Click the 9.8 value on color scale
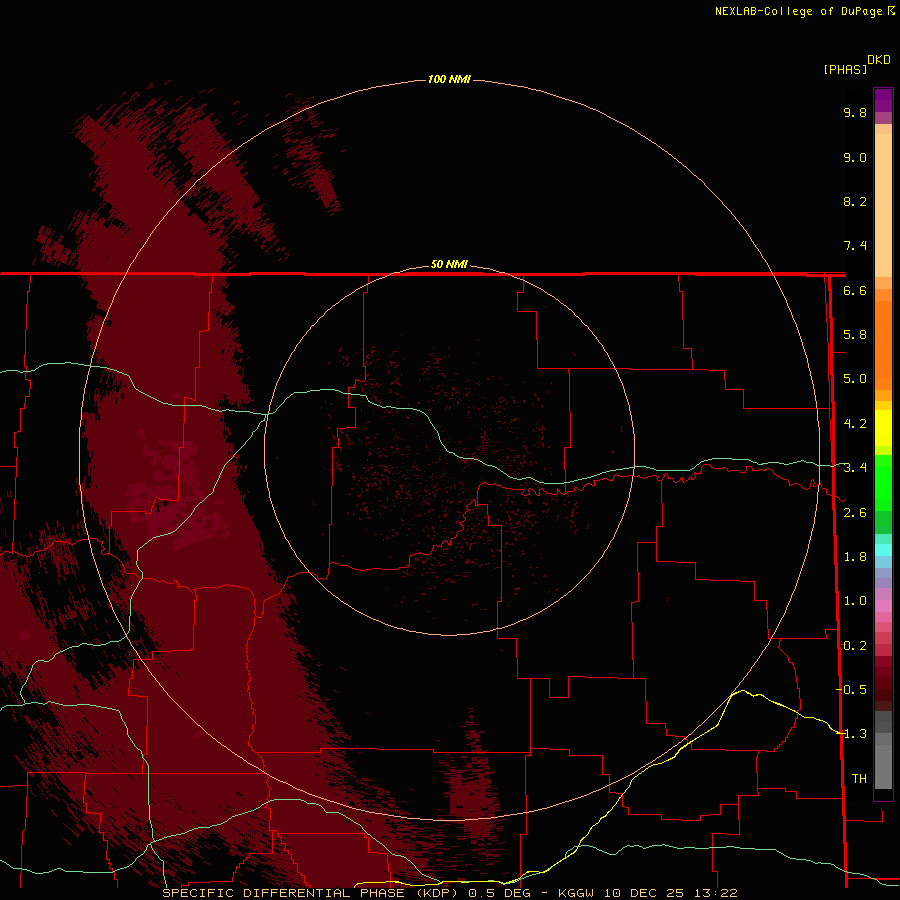Viewport: 900px width, 900px height. (855, 112)
